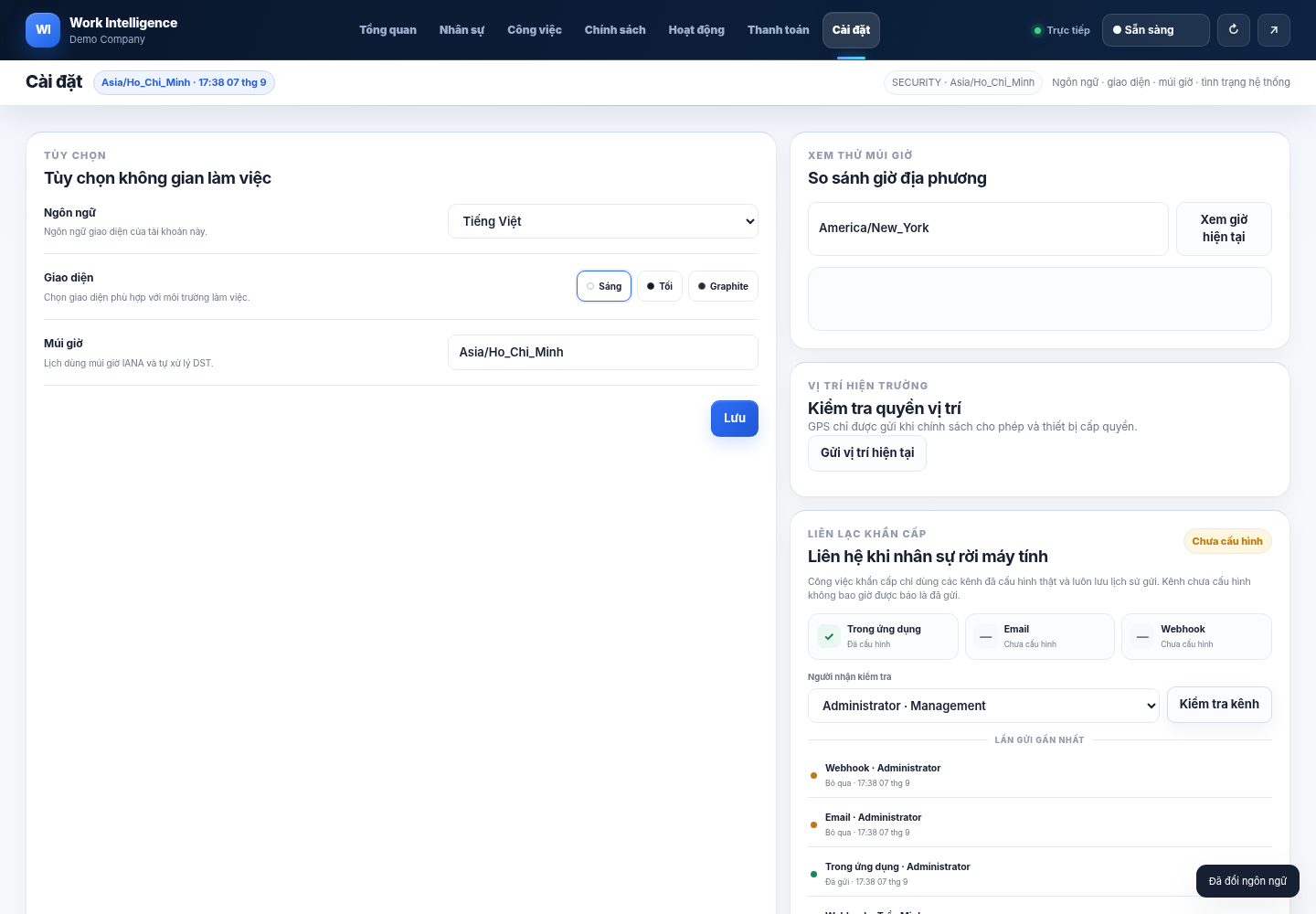Click the Ngôn ngữ setting label
Viewport: 1316px width, 914px height.
coord(69,213)
